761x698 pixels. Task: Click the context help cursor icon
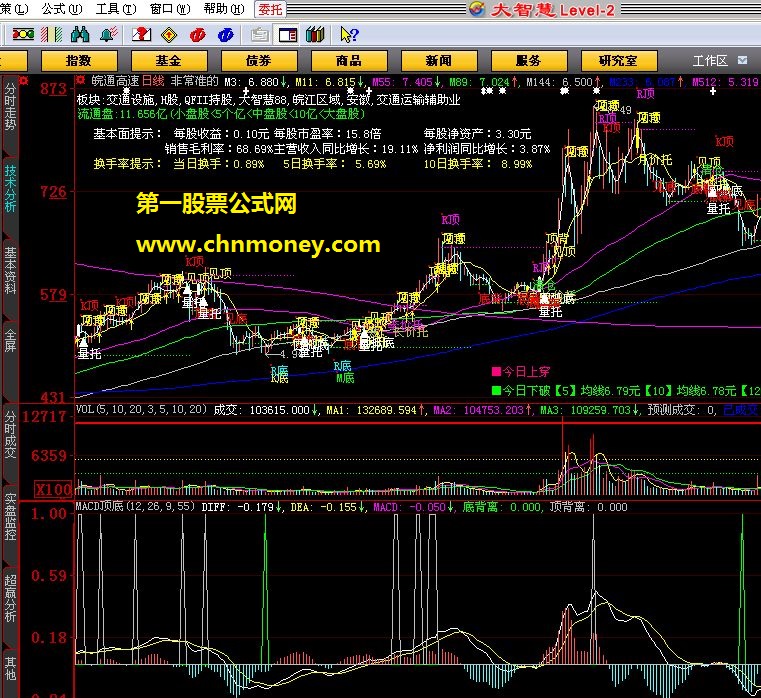(349, 35)
